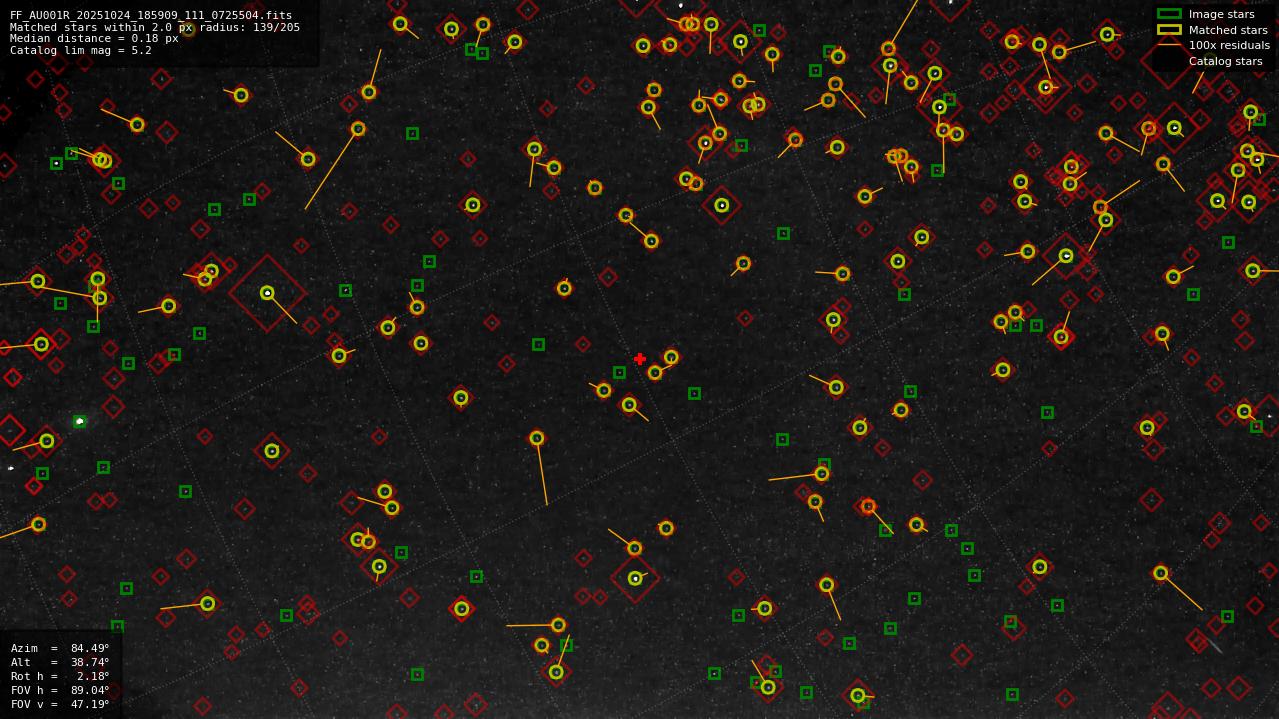Click the 'Rot h = 2.18°' readout
The height and width of the screenshot is (719, 1279).
coord(60,676)
